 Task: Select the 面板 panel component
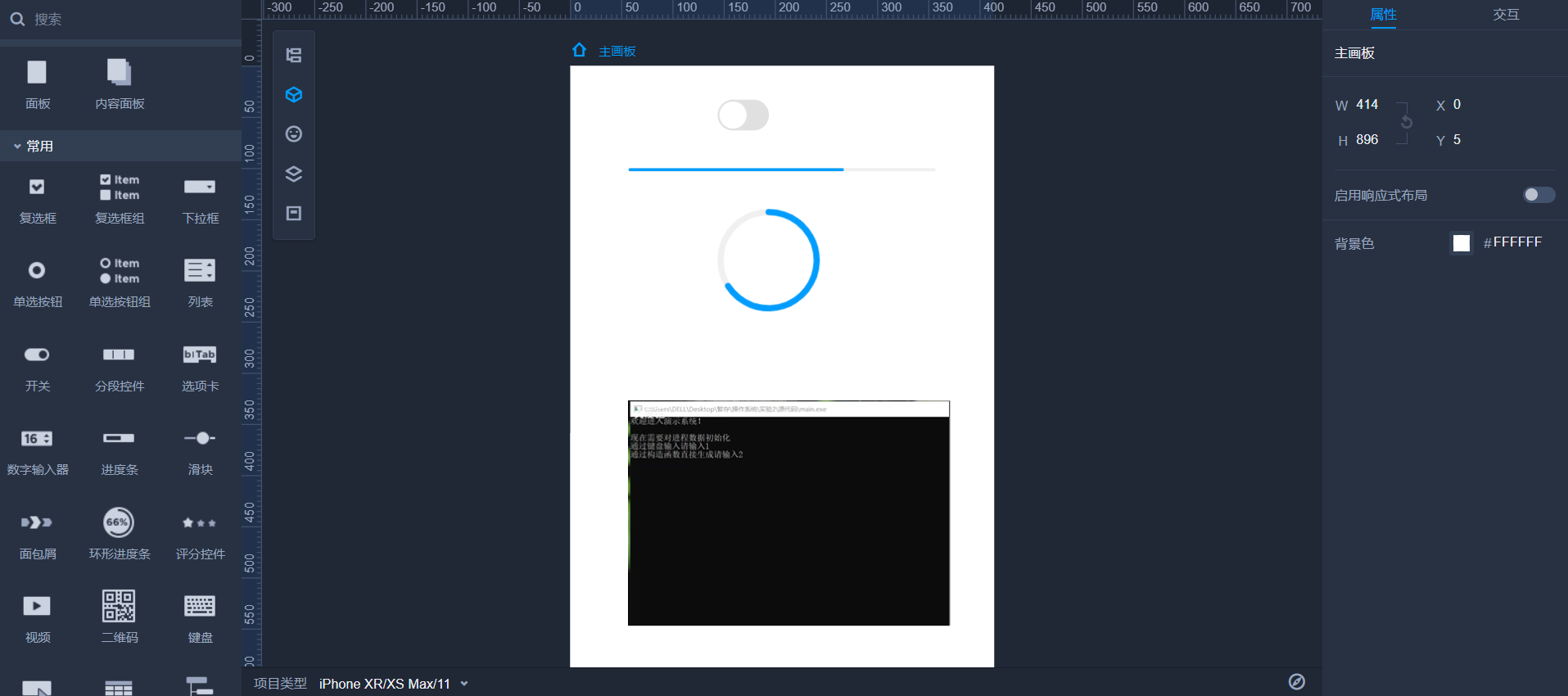tap(38, 84)
